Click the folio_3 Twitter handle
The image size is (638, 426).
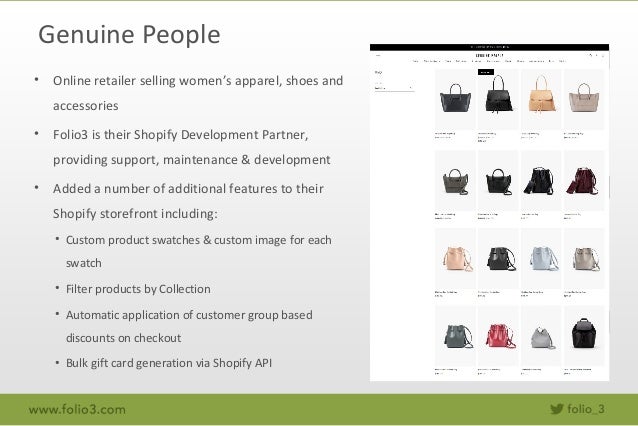point(586,409)
